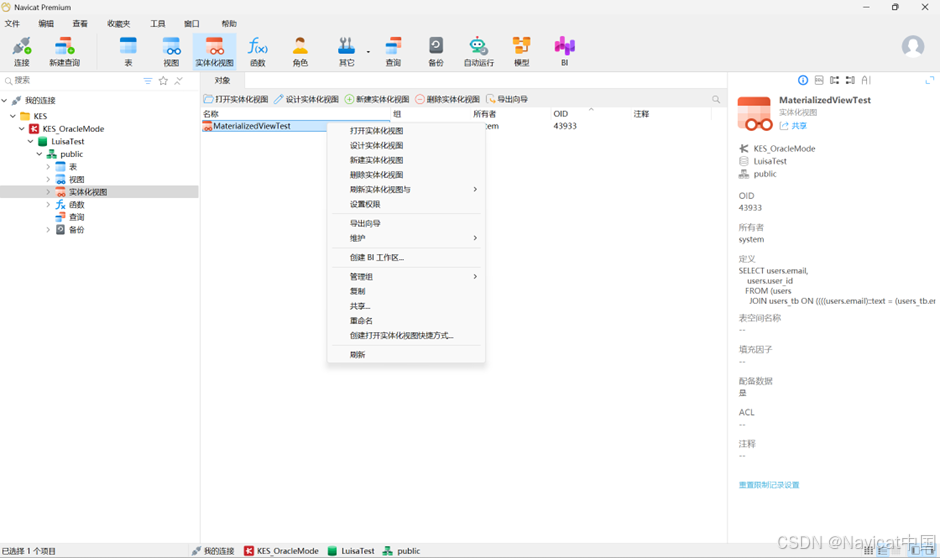Choose 打开实体化视图 in context menu
The width and height of the screenshot is (940, 558).
[x=406, y=131]
